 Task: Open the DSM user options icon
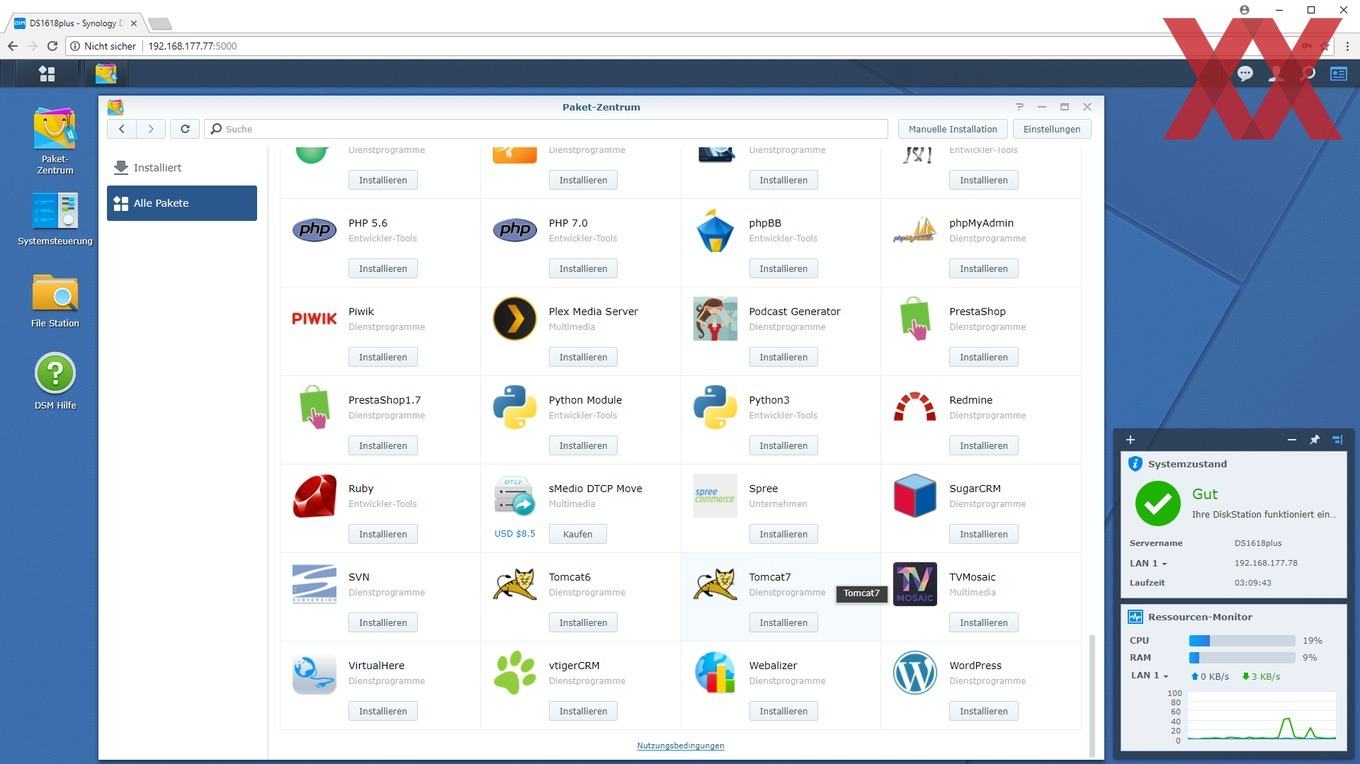(x=1276, y=73)
